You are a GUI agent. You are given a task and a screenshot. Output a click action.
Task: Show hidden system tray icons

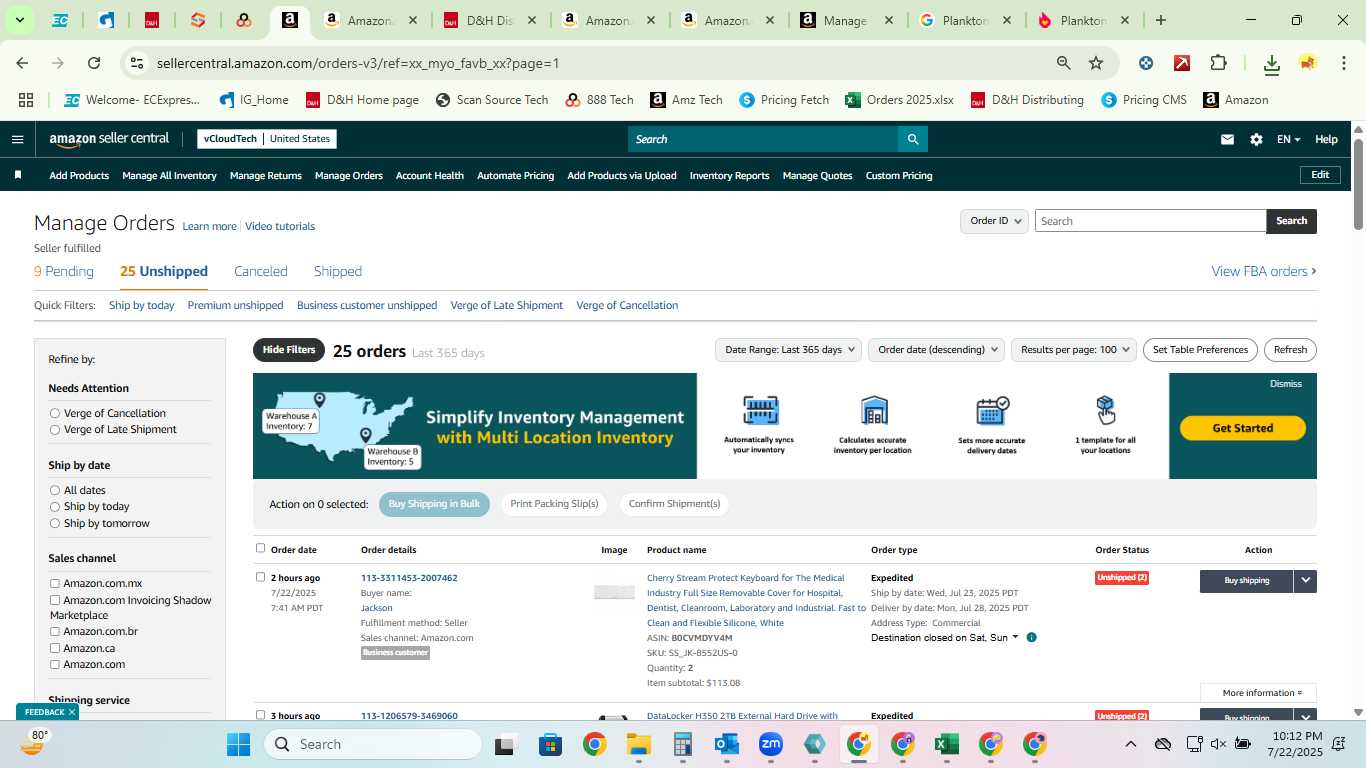[x=1130, y=744]
